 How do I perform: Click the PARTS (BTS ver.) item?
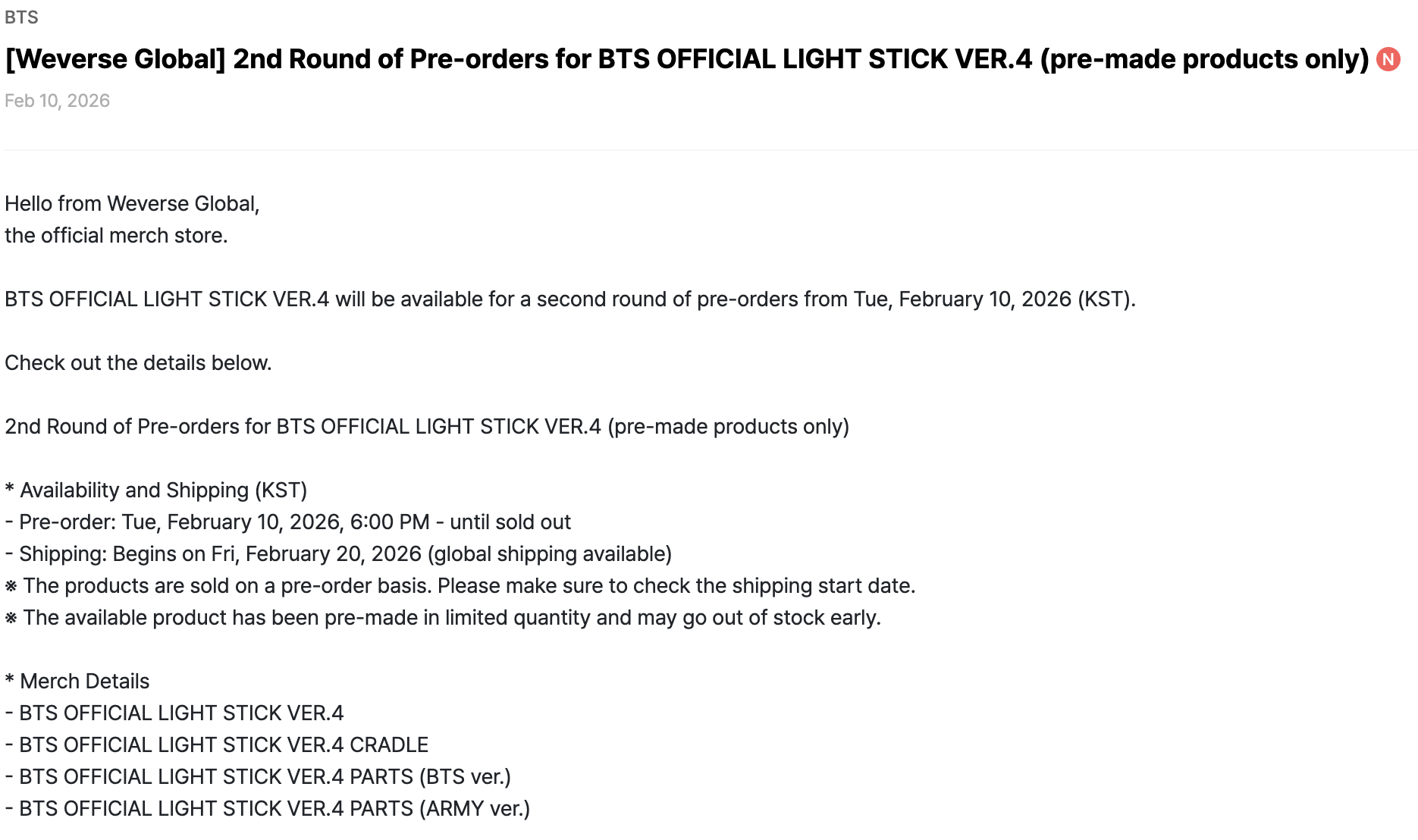click(x=258, y=777)
